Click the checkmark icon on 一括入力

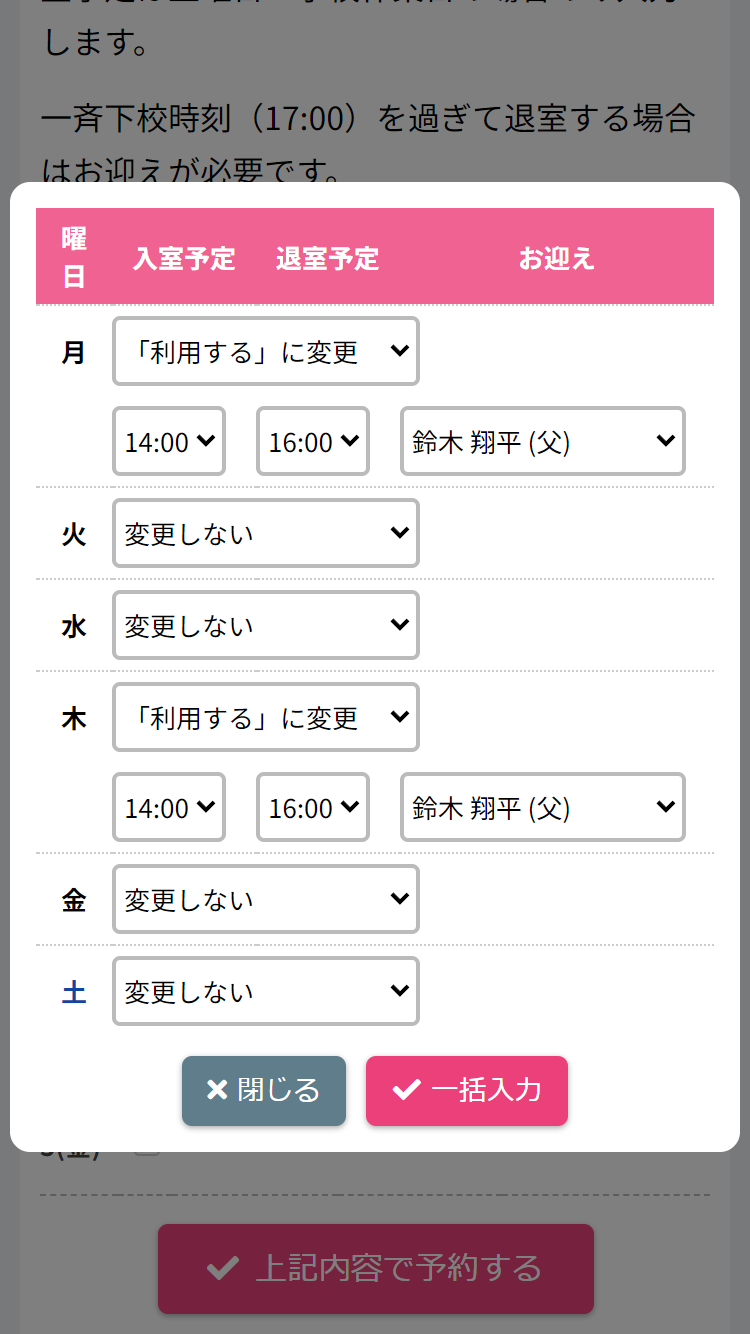coord(406,1090)
